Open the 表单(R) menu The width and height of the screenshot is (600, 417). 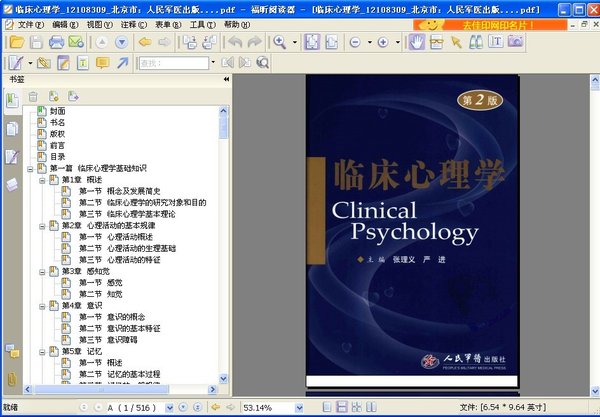click(x=168, y=25)
